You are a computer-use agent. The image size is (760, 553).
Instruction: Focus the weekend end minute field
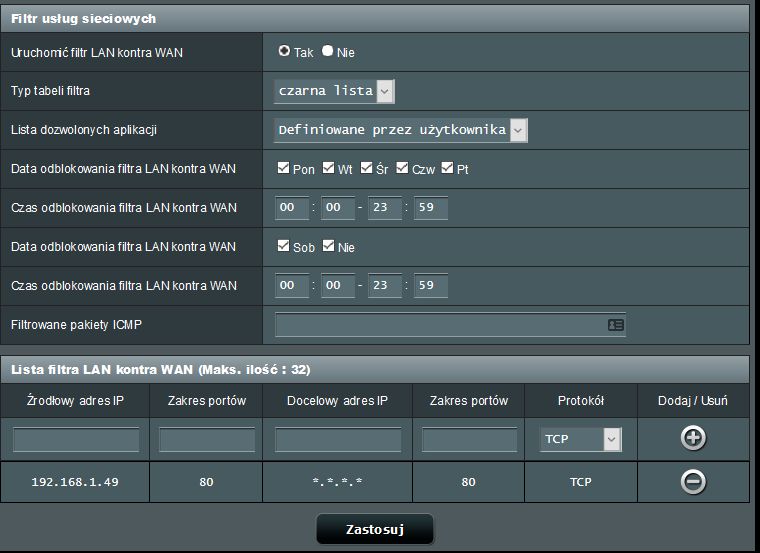(x=431, y=286)
